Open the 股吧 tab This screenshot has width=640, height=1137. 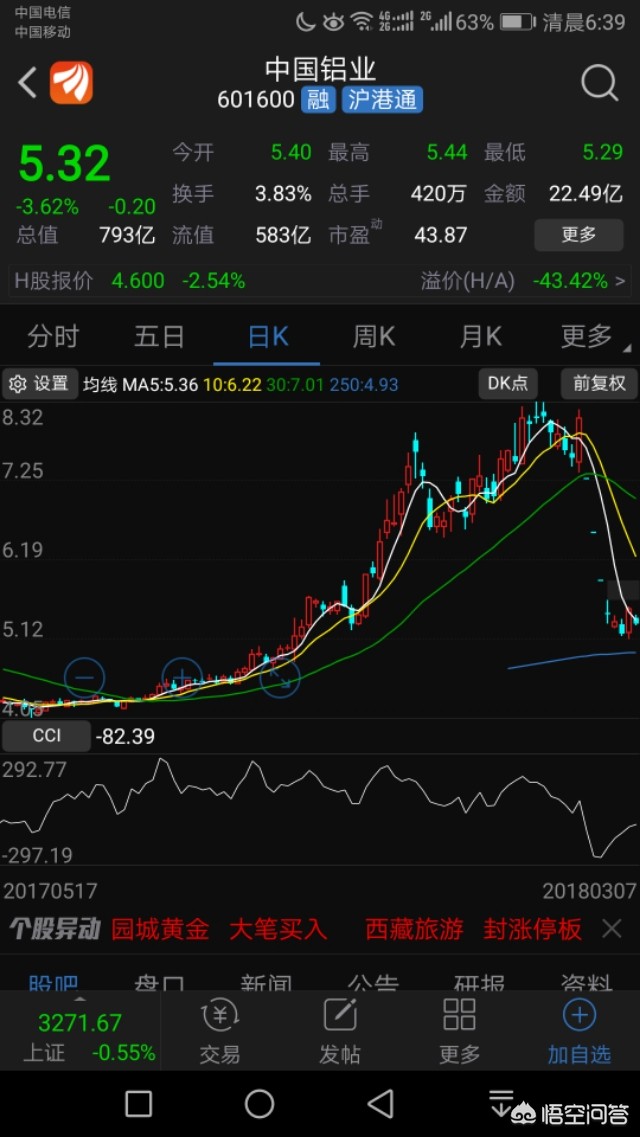pos(54,982)
